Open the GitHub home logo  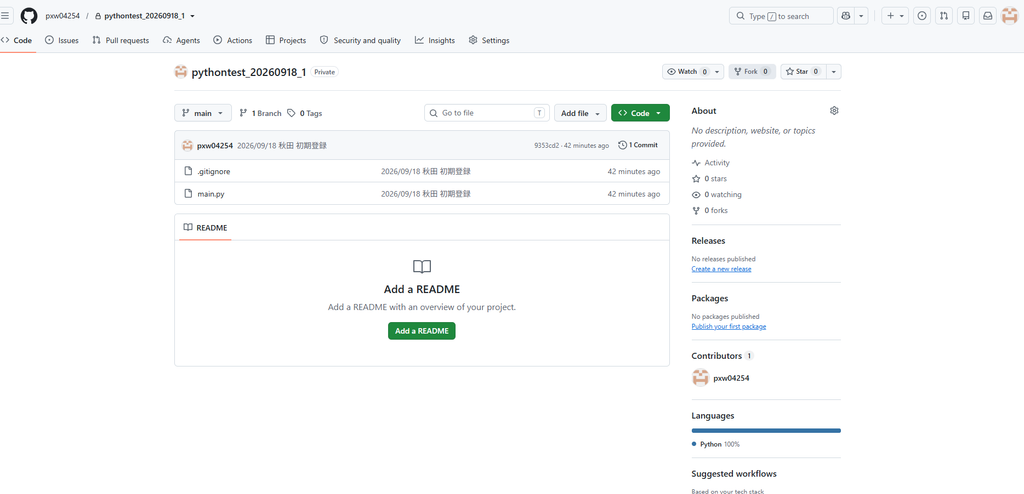29,16
